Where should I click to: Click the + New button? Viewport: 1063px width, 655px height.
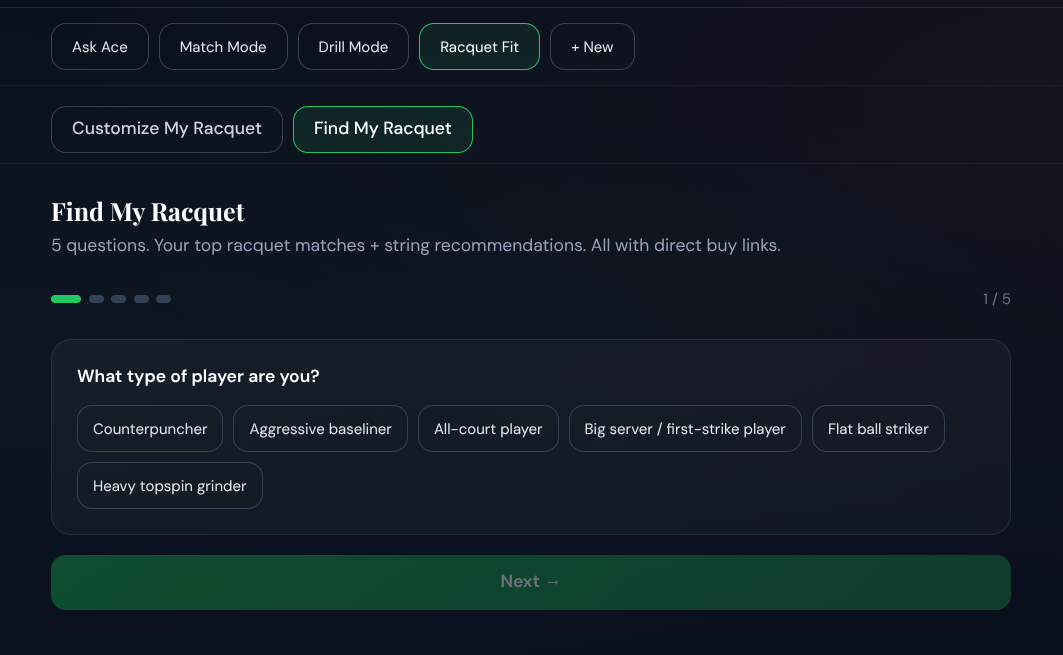(592, 47)
